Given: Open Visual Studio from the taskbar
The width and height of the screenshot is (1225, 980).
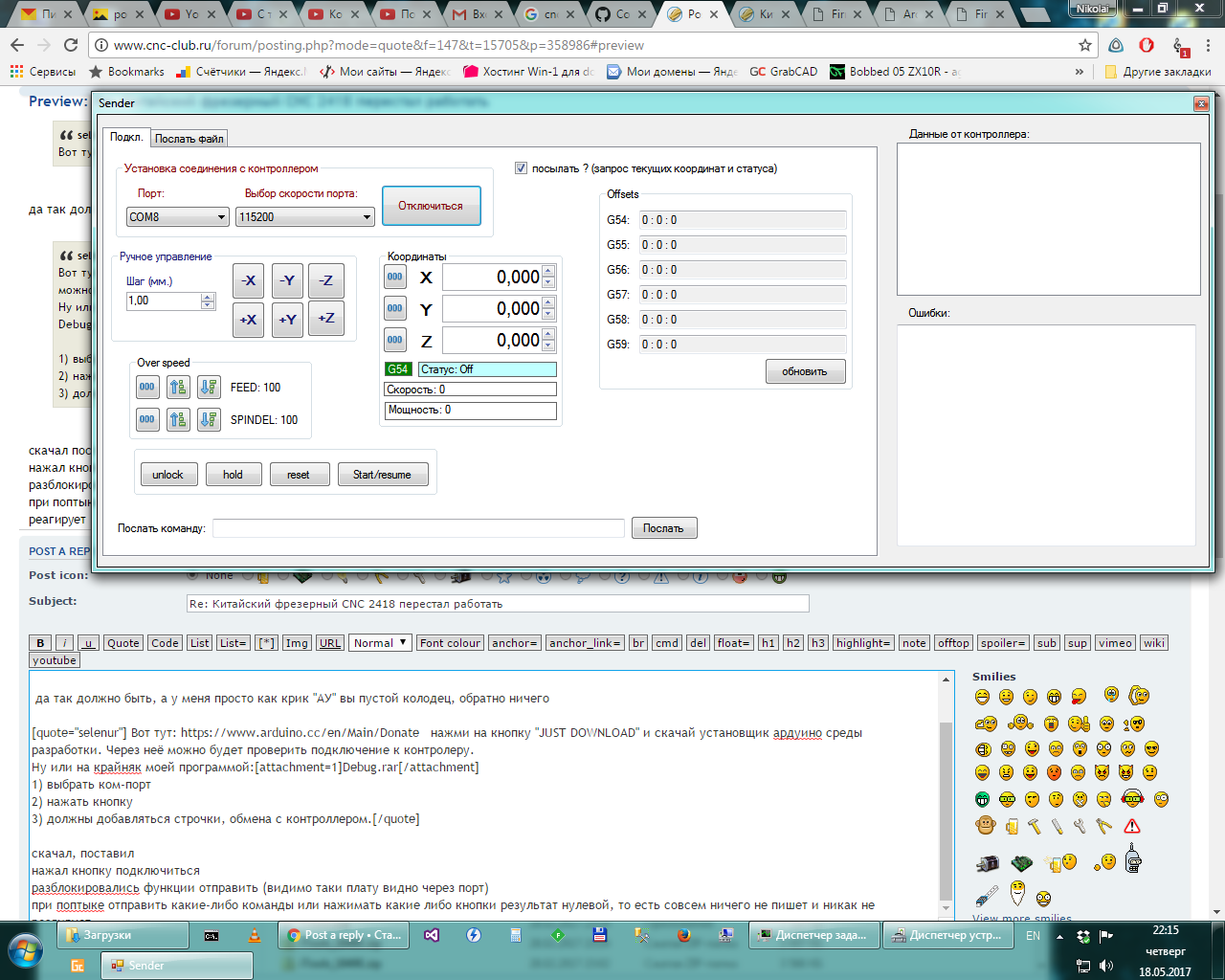Looking at the screenshot, I should coord(432,936).
